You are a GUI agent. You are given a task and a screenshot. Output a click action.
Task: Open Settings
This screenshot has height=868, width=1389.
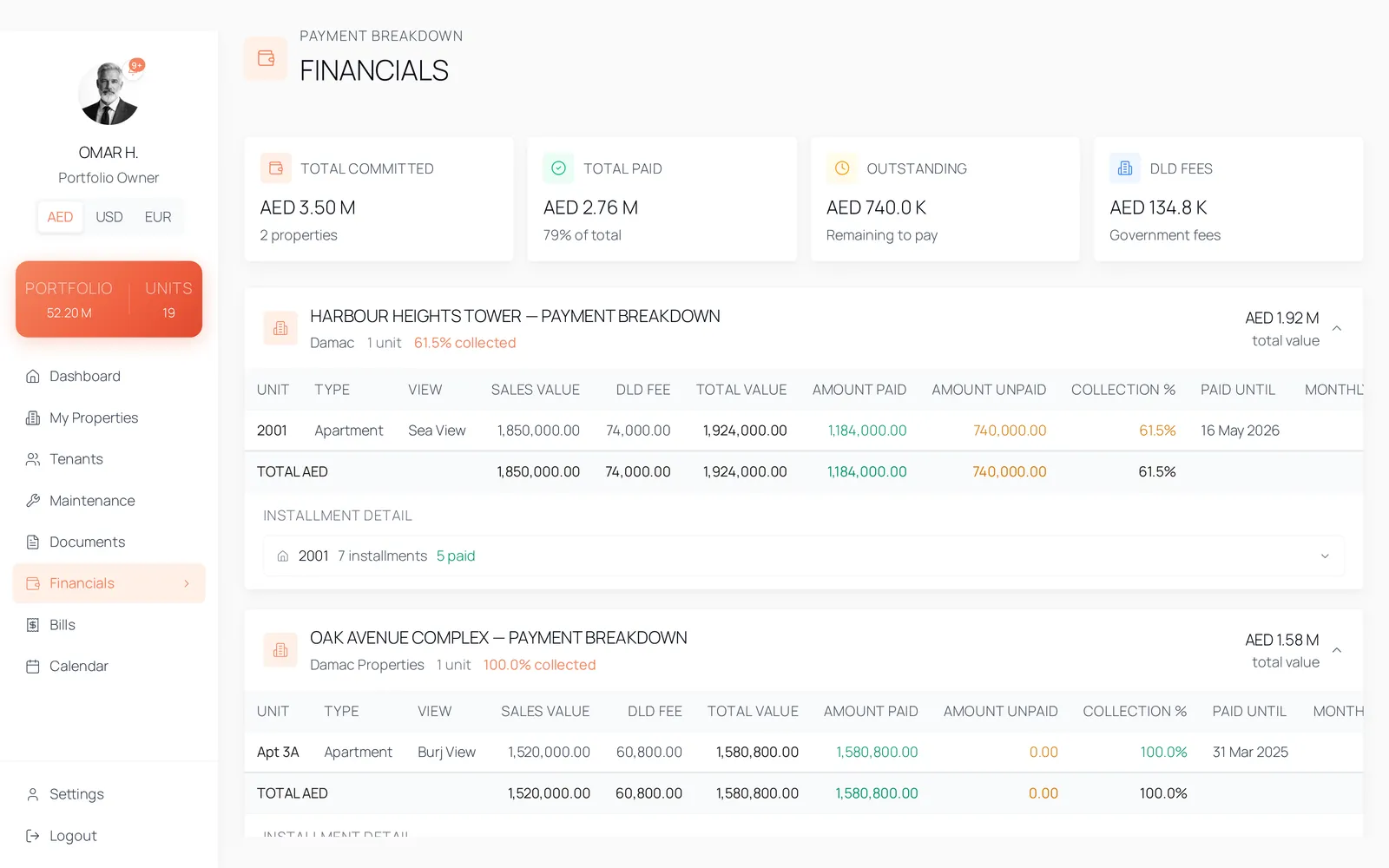(x=109, y=794)
